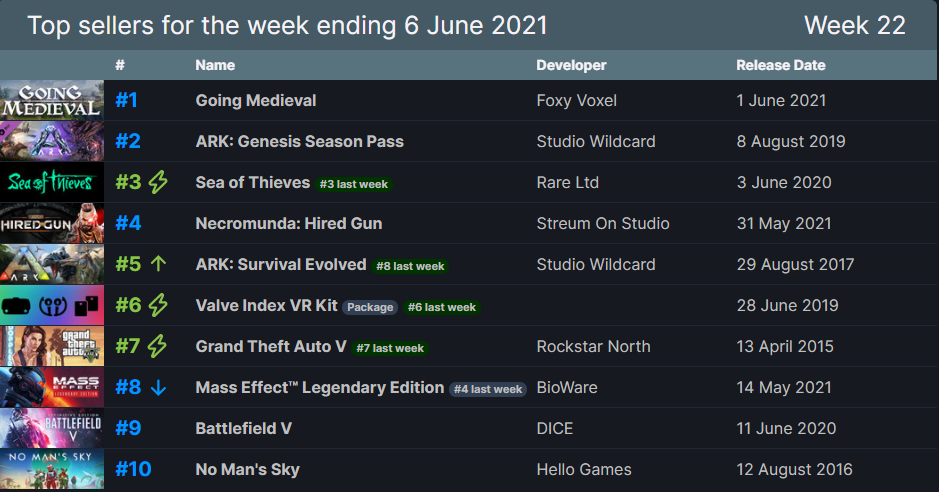Click the '#8 last week' badge
This screenshot has width=939, height=492.
click(x=410, y=266)
